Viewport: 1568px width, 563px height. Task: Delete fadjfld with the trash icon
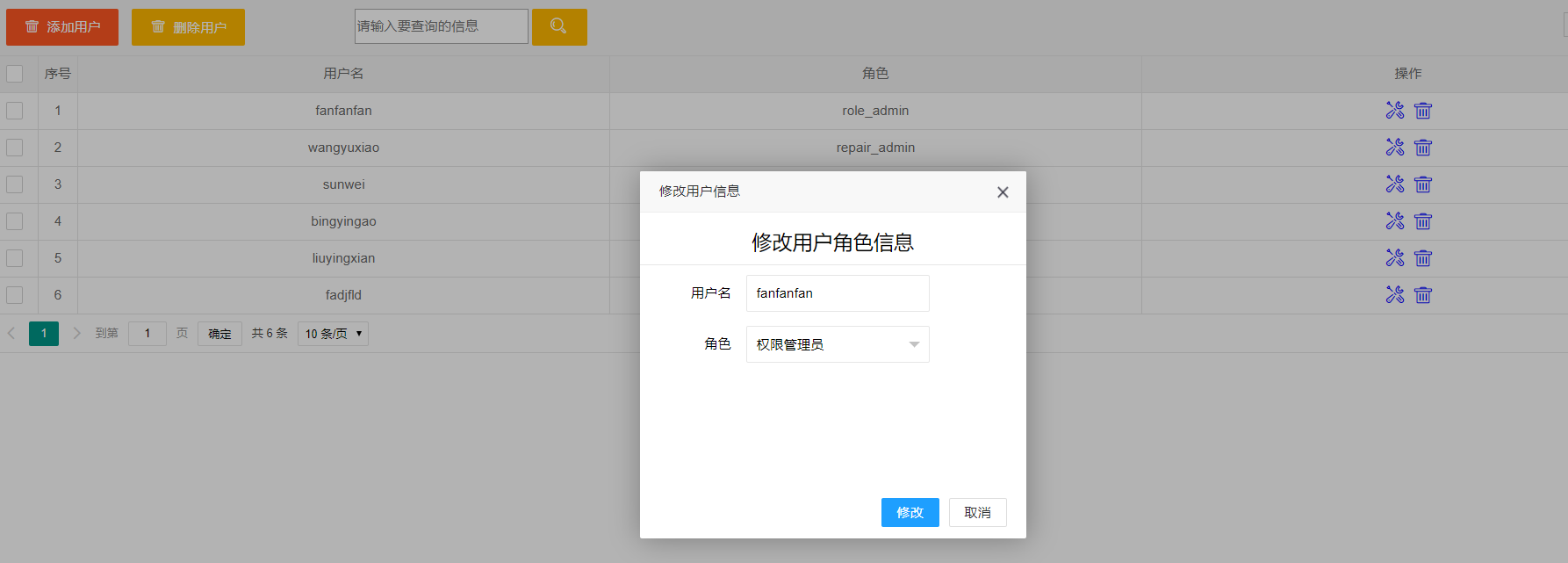pyautogui.click(x=1423, y=295)
